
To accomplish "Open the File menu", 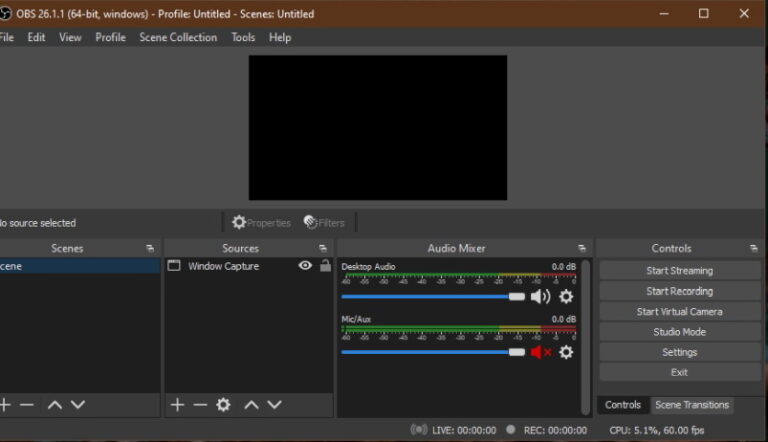I will click(x=6, y=37).
